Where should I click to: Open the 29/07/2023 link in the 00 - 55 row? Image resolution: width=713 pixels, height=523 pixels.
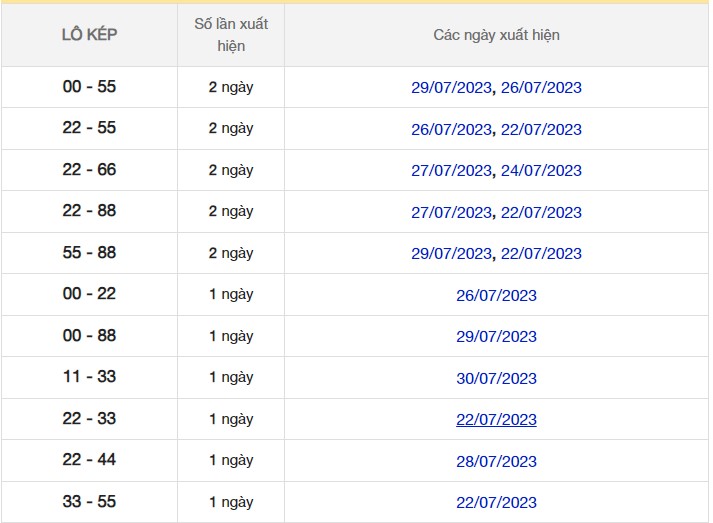click(x=451, y=87)
